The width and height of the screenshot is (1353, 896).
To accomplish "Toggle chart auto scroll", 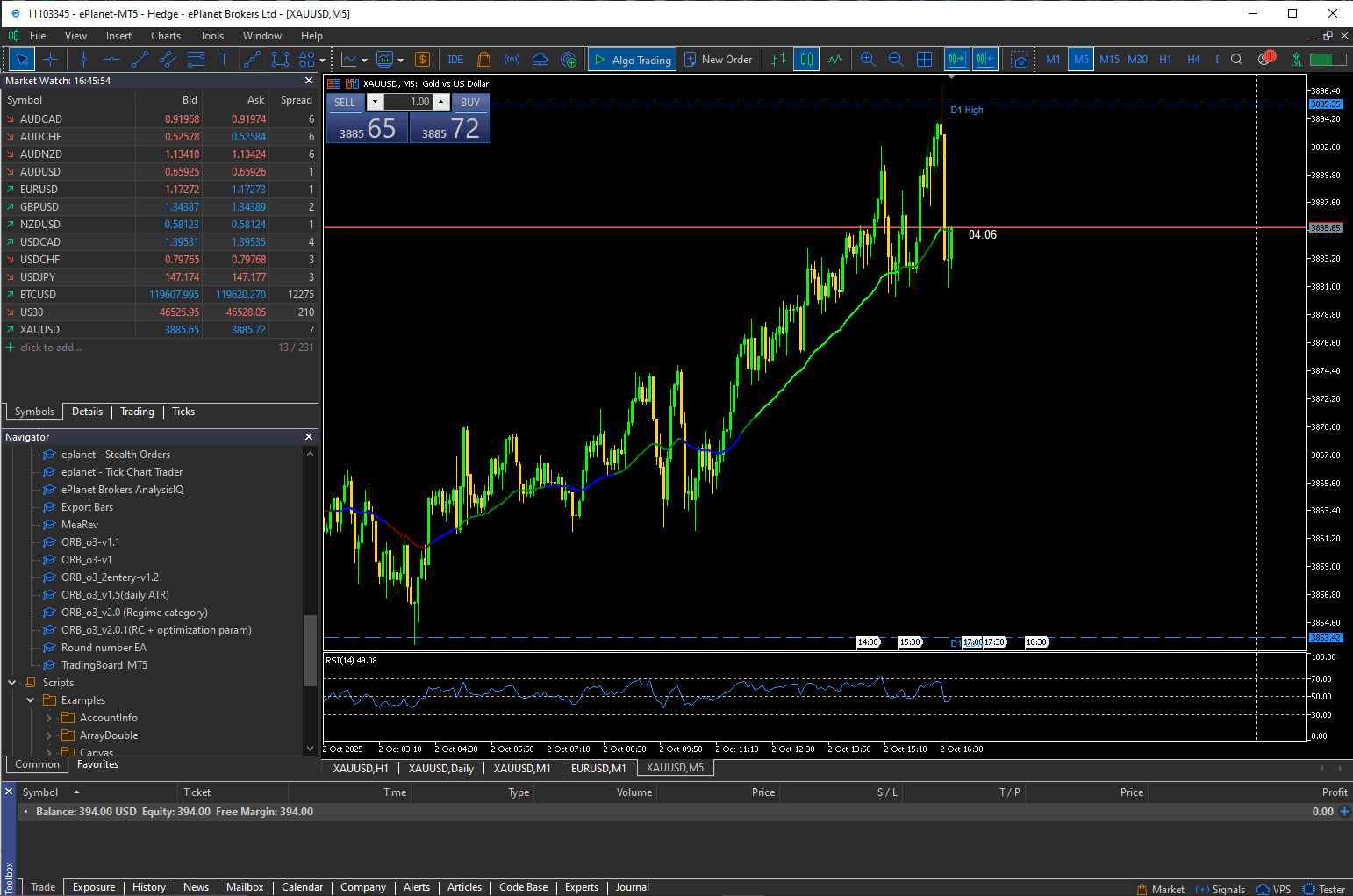I will 956,60.
